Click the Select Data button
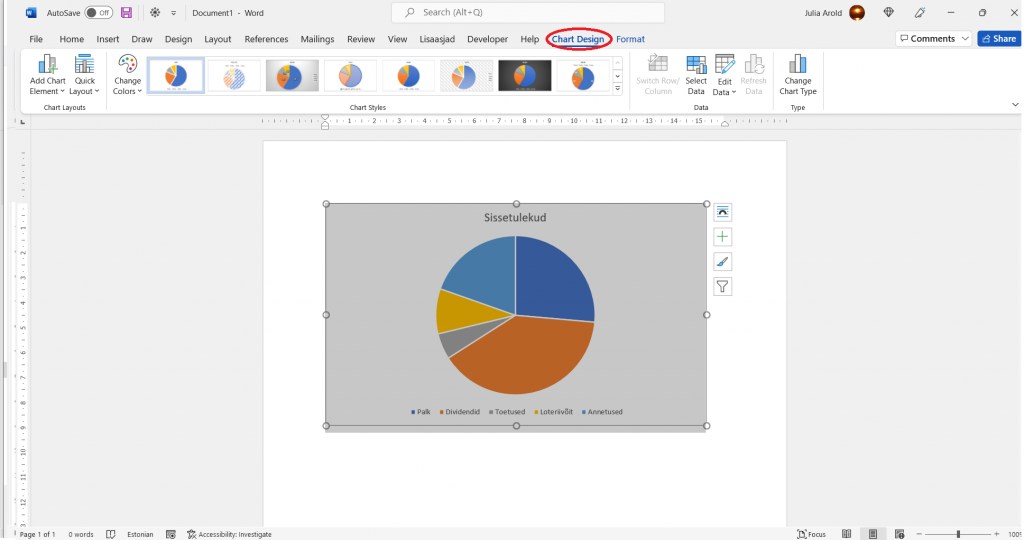The image size is (1024, 540). [x=696, y=75]
